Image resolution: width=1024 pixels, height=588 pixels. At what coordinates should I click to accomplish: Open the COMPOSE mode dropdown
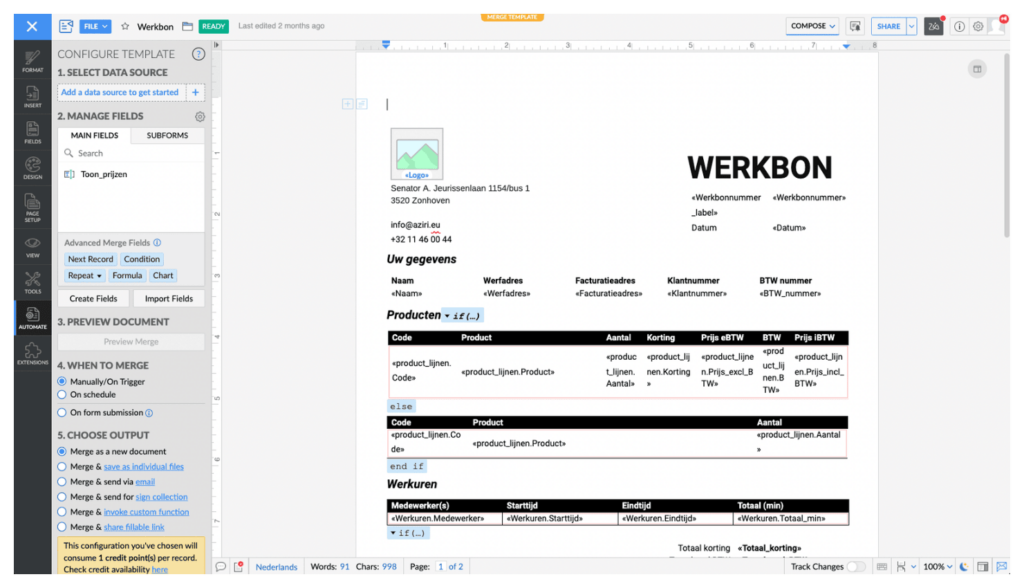[x=812, y=26]
